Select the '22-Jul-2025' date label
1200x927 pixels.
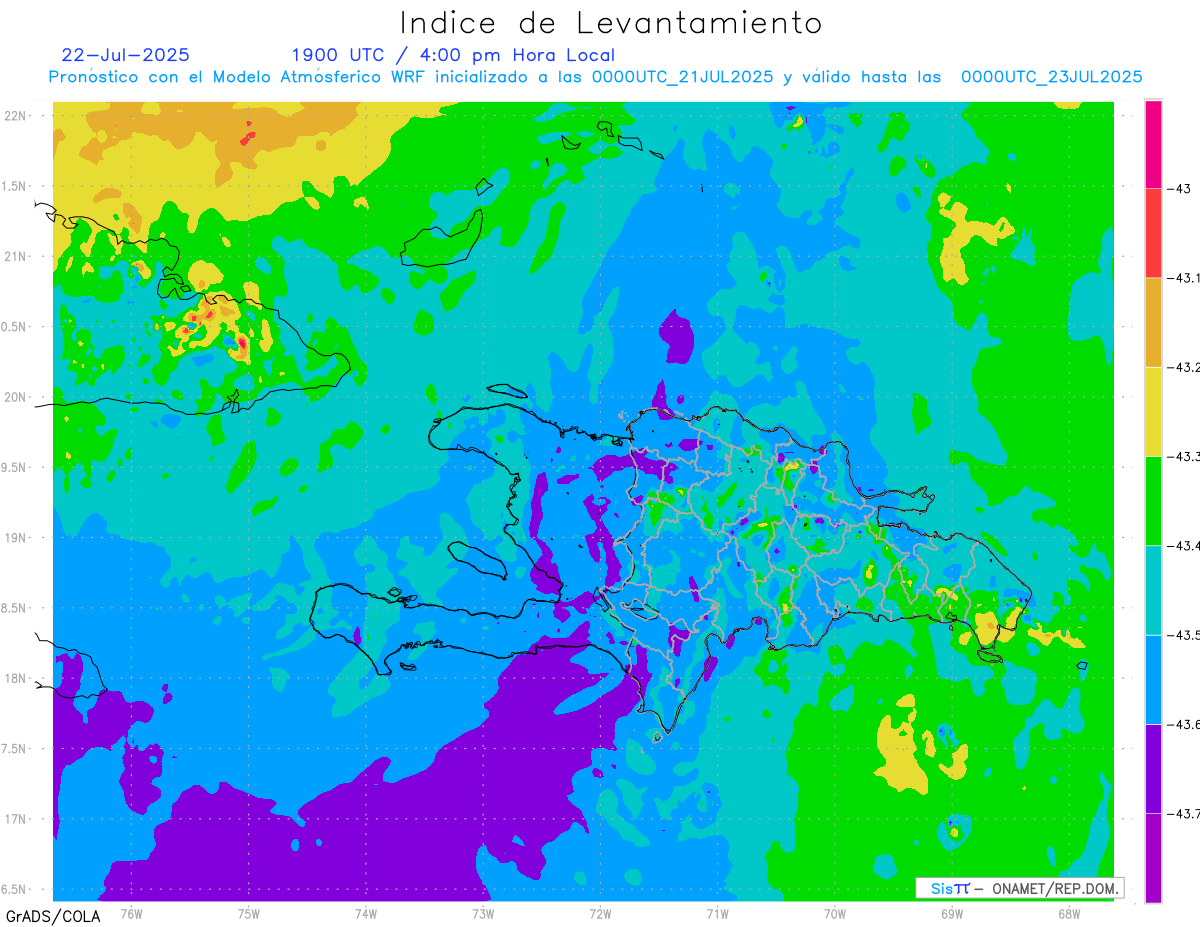(x=125, y=55)
